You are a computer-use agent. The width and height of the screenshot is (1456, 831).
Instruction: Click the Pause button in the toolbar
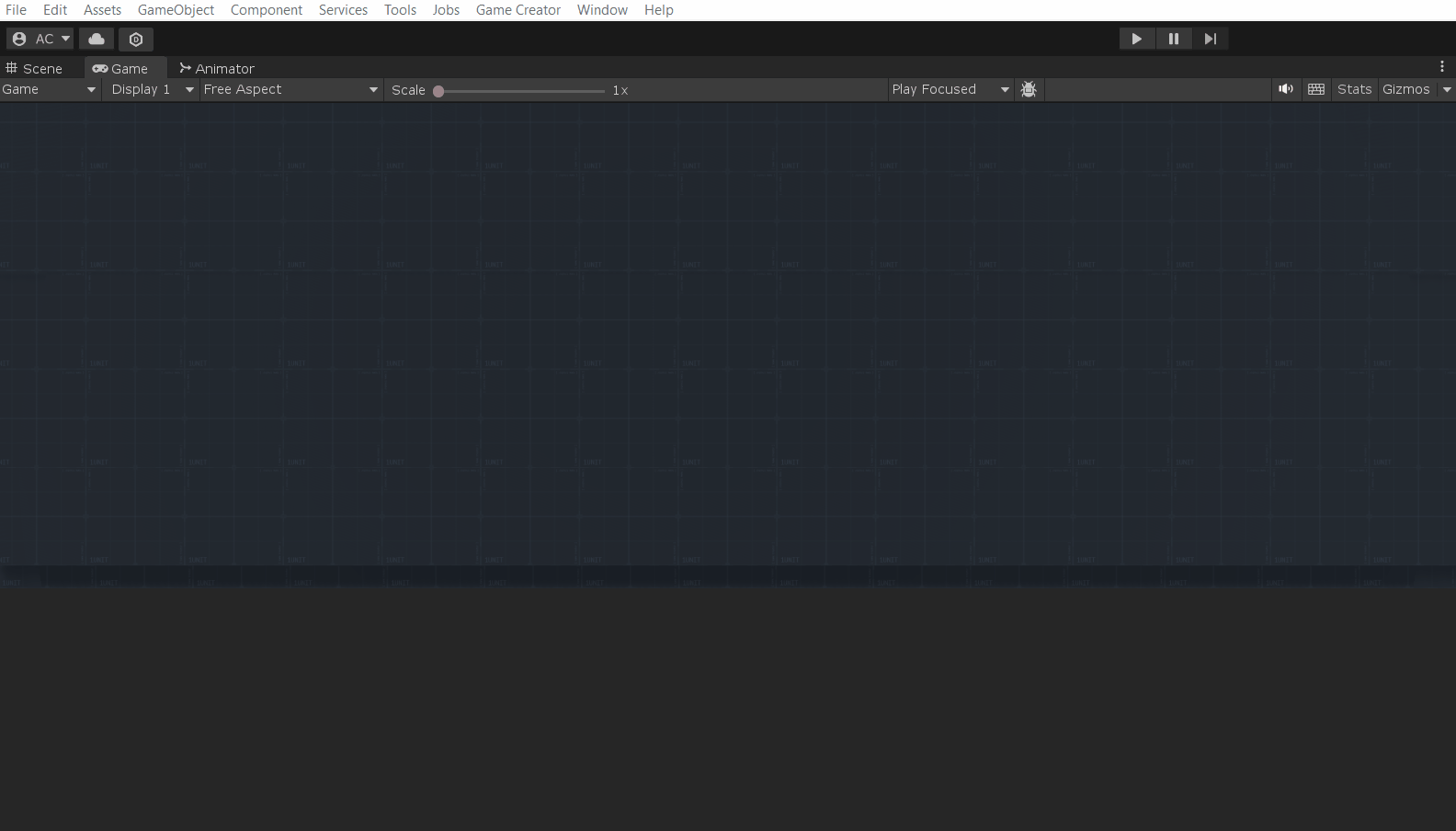coord(1173,39)
